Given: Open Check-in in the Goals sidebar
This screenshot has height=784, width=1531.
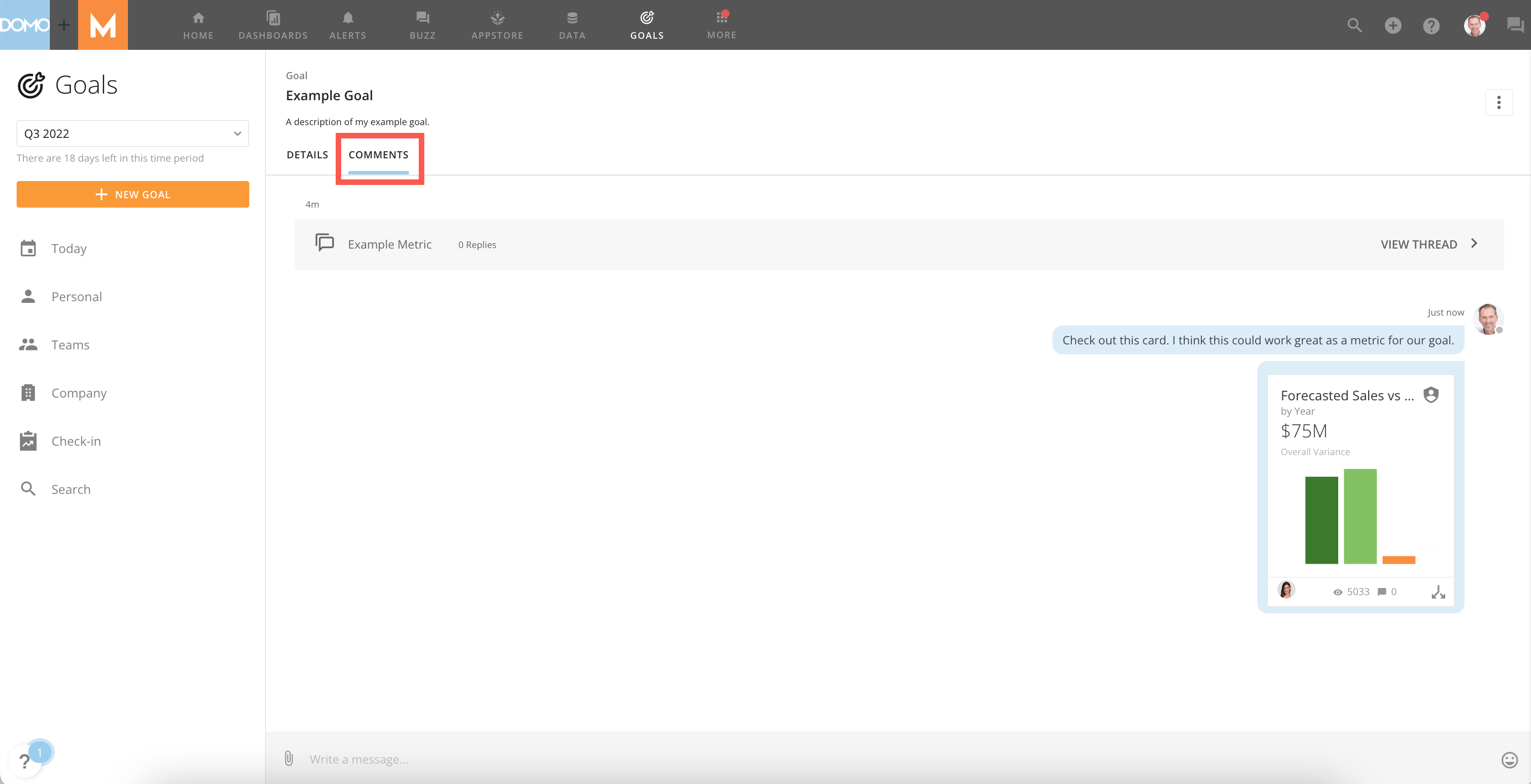Looking at the screenshot, I should coord(75,441).
